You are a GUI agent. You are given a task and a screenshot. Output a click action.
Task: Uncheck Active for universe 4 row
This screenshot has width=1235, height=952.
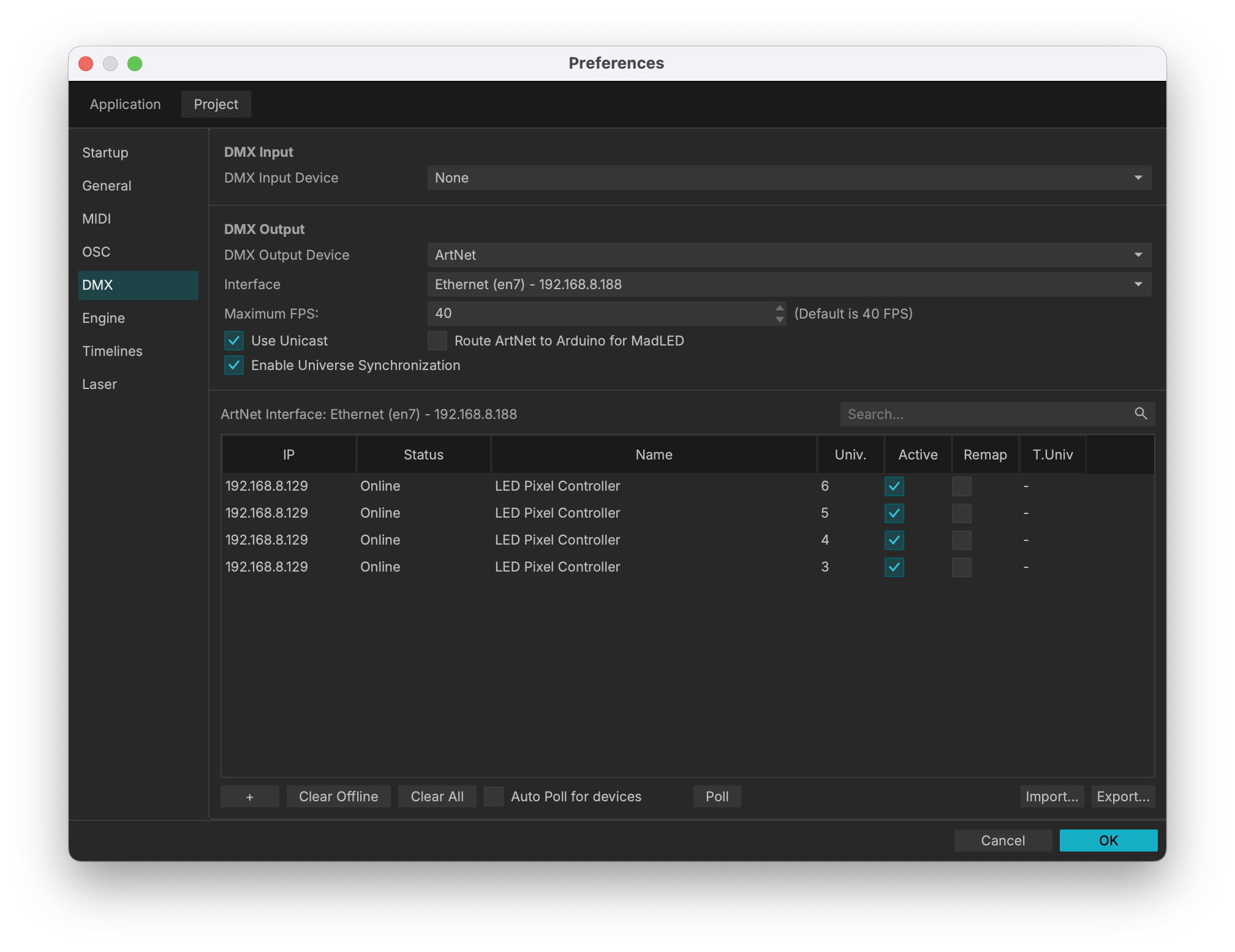click(x=894, y=540)
